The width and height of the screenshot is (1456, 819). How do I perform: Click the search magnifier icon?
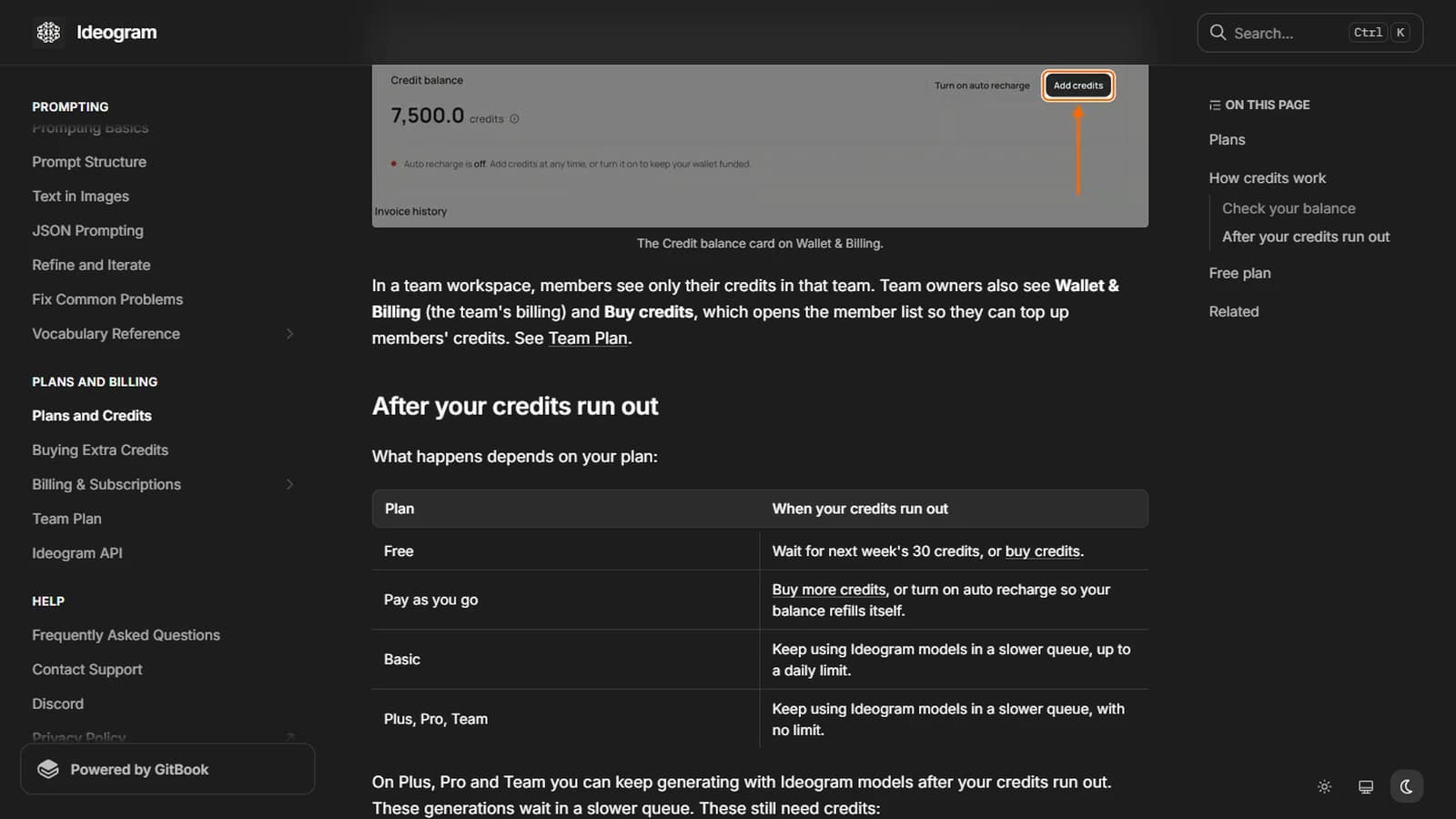click(1218, 33)
